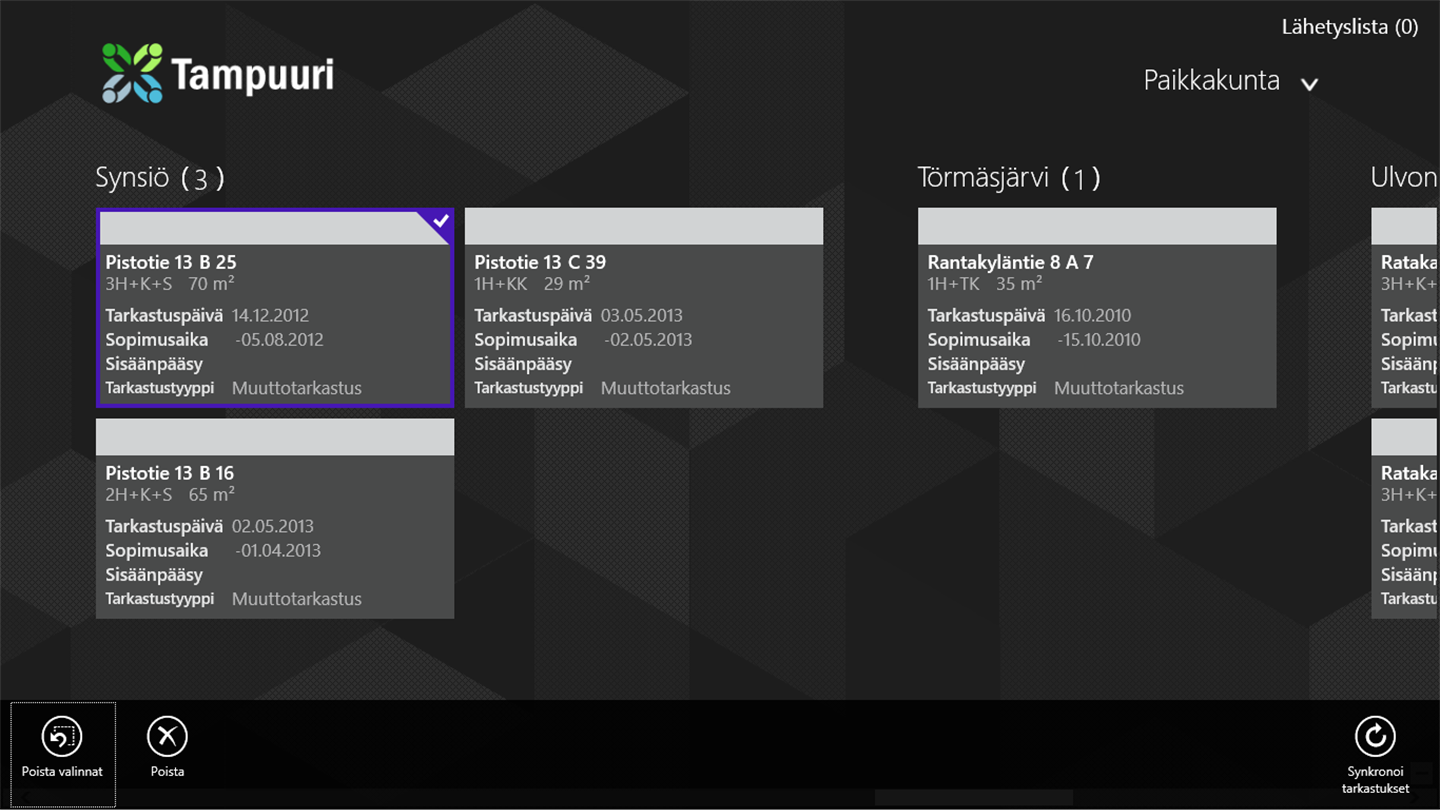Open the Synsiö (3) group header

[160, 178]
